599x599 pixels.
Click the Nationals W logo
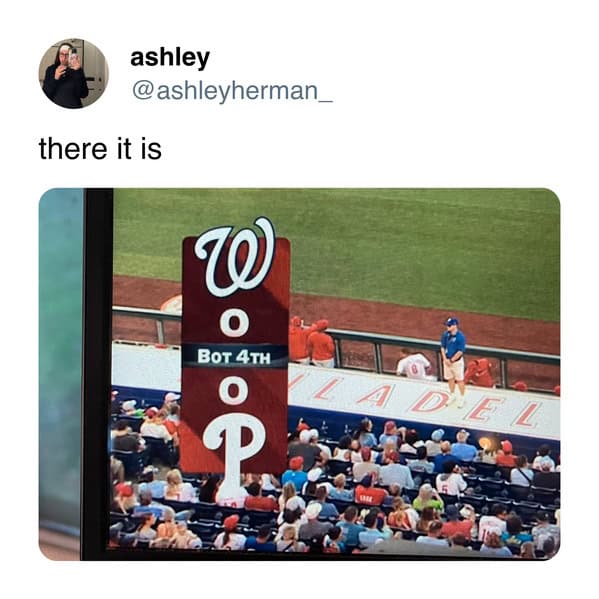pyautogui.click(x=235, y=257)
